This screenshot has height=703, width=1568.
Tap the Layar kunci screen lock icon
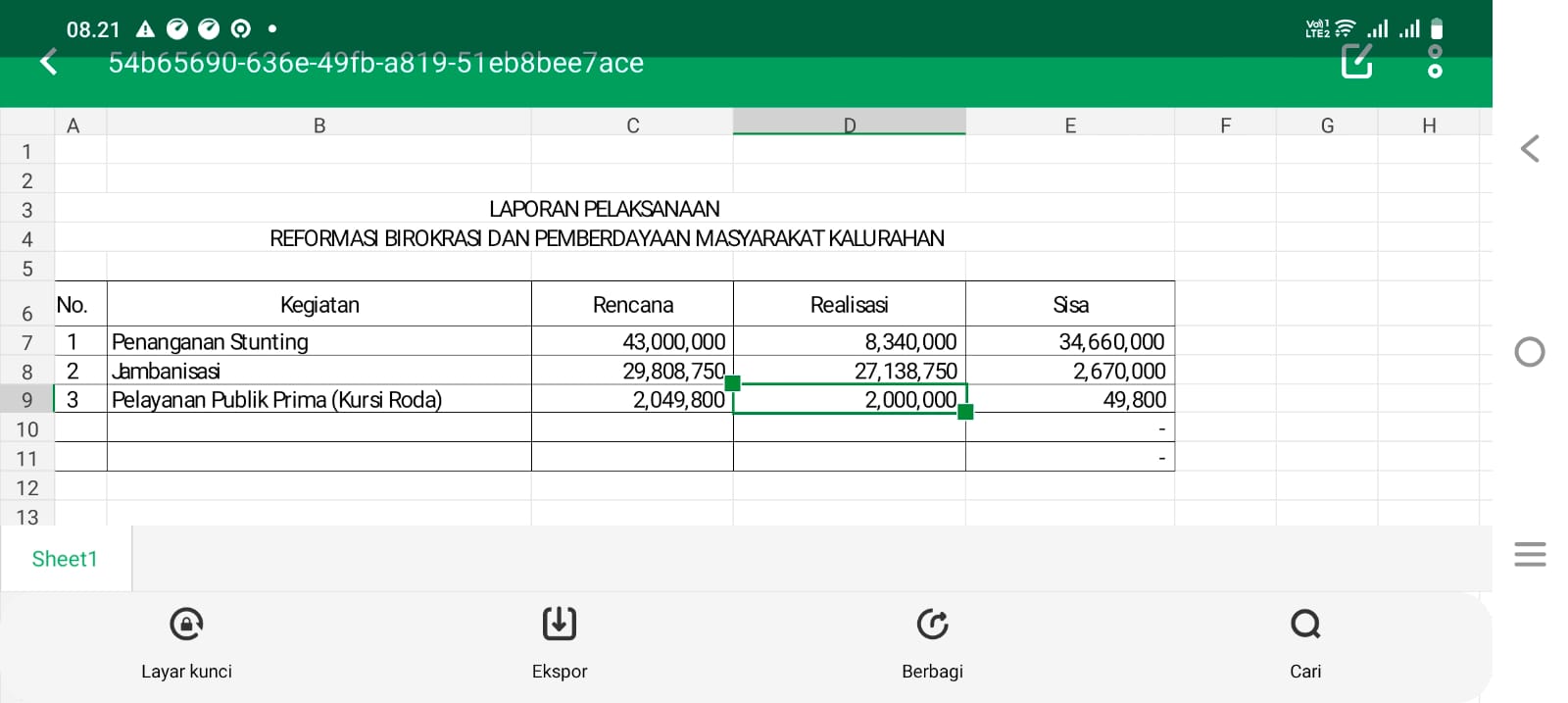point(186,625)
